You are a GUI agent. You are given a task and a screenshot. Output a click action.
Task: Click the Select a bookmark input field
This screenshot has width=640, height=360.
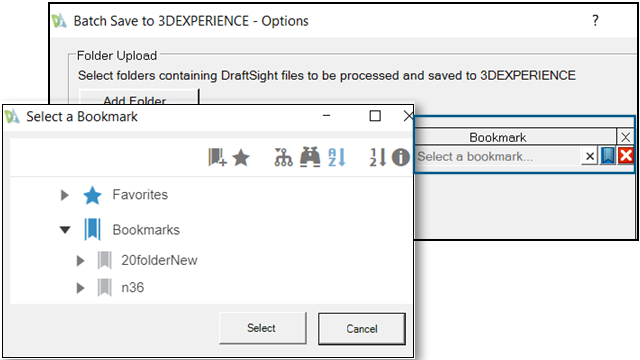pyautogui.click(x=498, y=156)
